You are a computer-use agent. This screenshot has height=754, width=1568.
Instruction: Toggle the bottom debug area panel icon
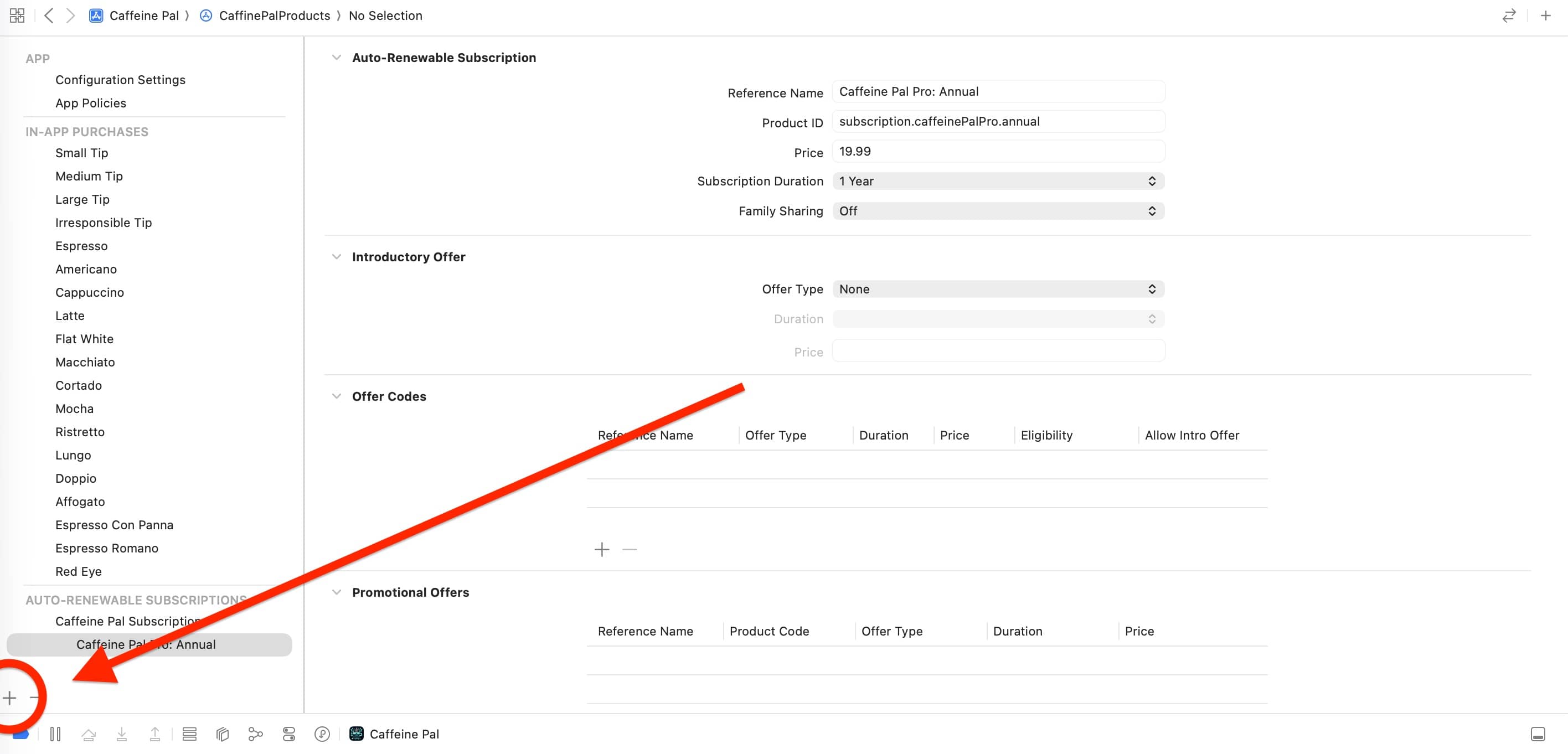tap(1538, 734)
